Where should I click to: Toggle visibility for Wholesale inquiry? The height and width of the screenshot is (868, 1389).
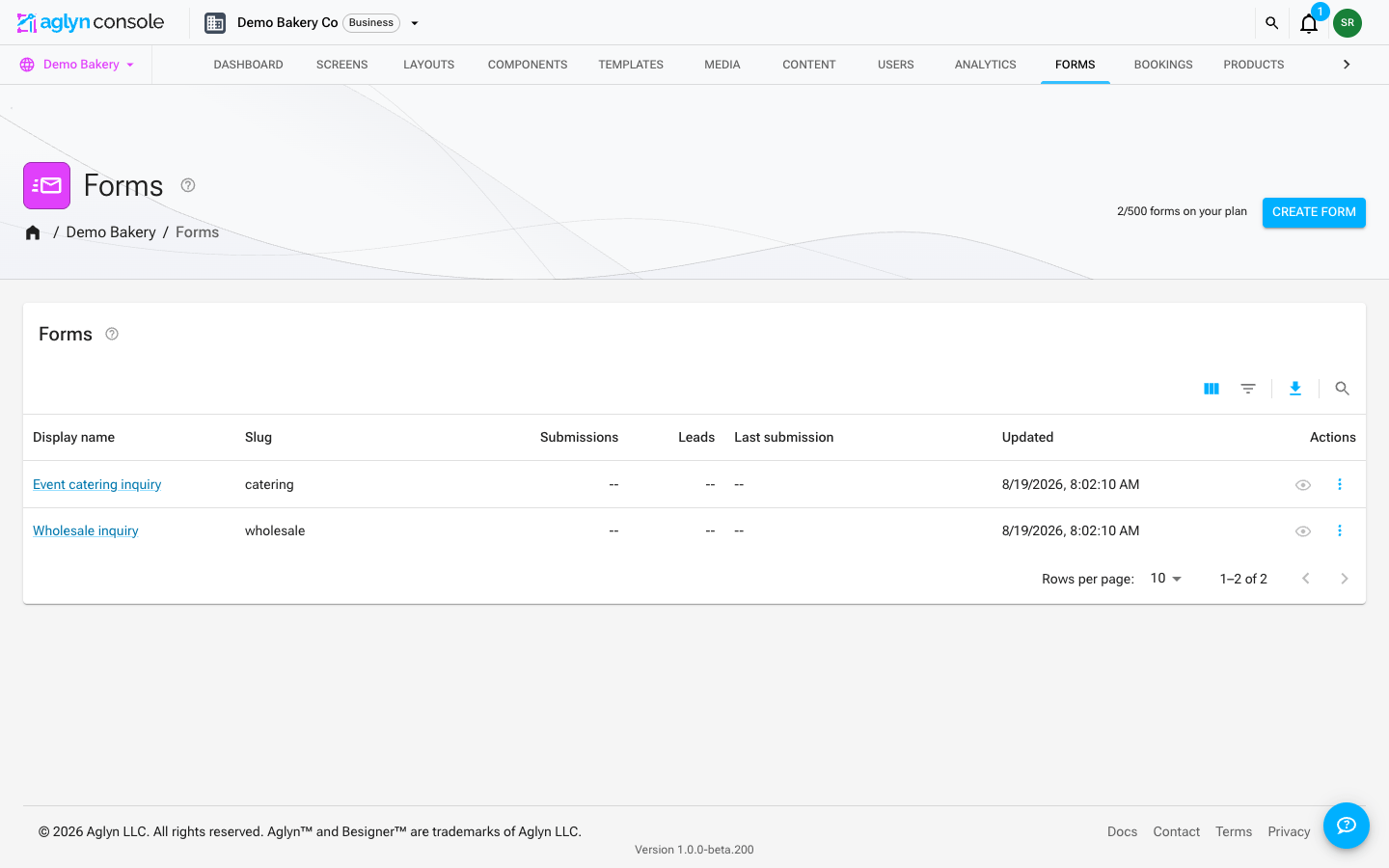[x=1303, y=531]
